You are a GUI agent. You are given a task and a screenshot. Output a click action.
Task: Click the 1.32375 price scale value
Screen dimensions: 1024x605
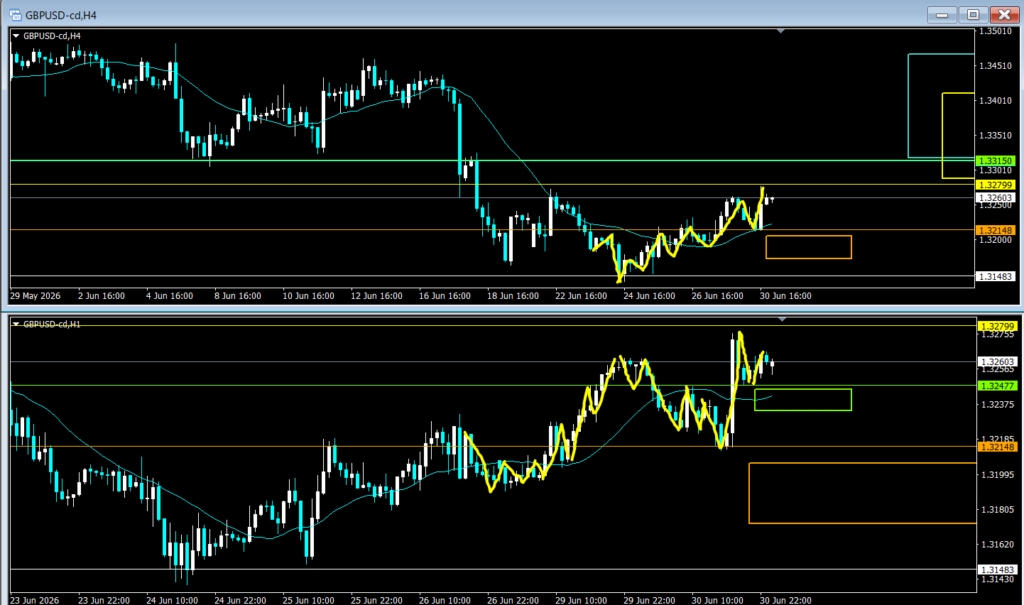[998, 404]
